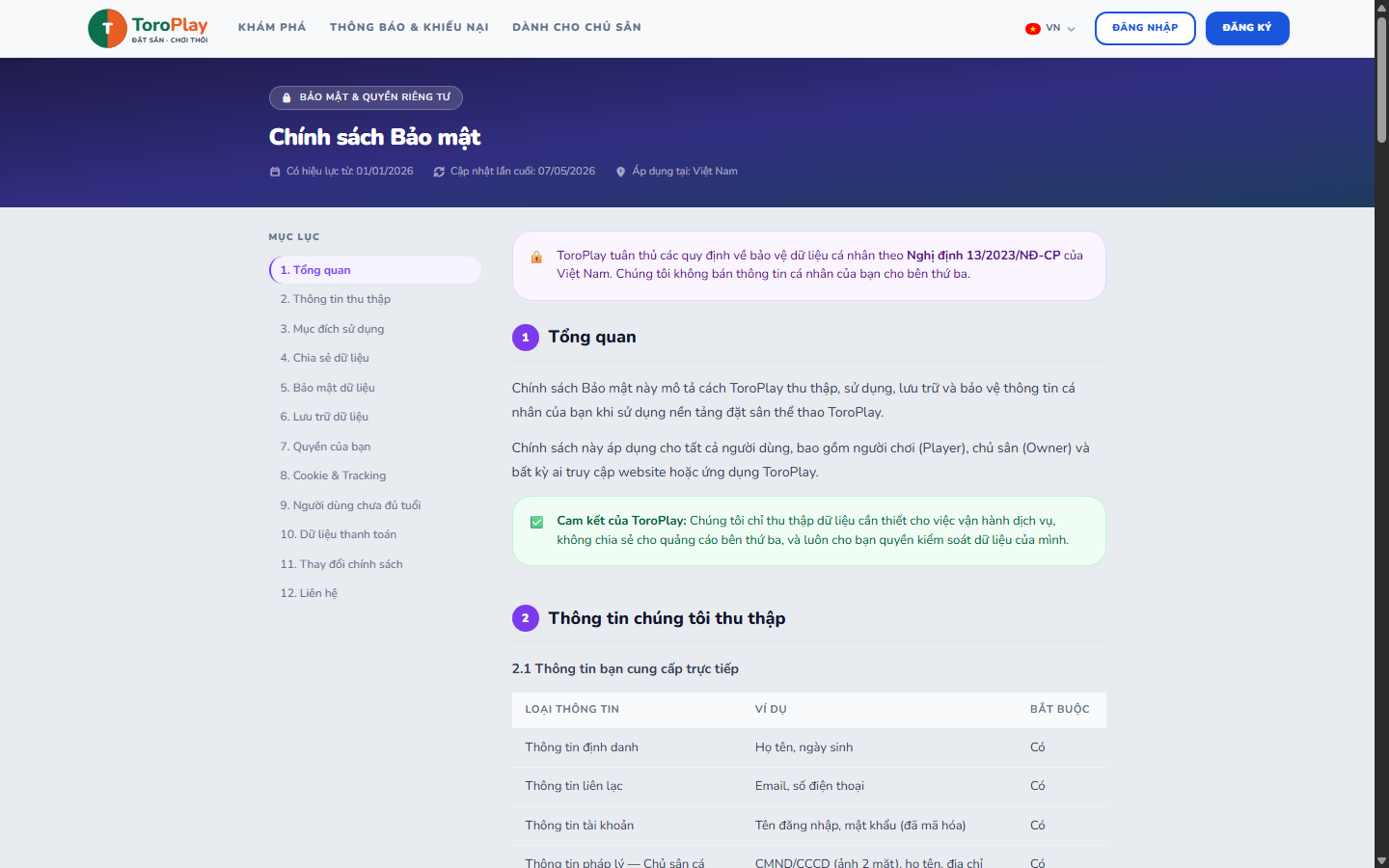Click the lock icon in privacy badge
The height and width of the screenshot is (868, 1389).
(286, 97)
